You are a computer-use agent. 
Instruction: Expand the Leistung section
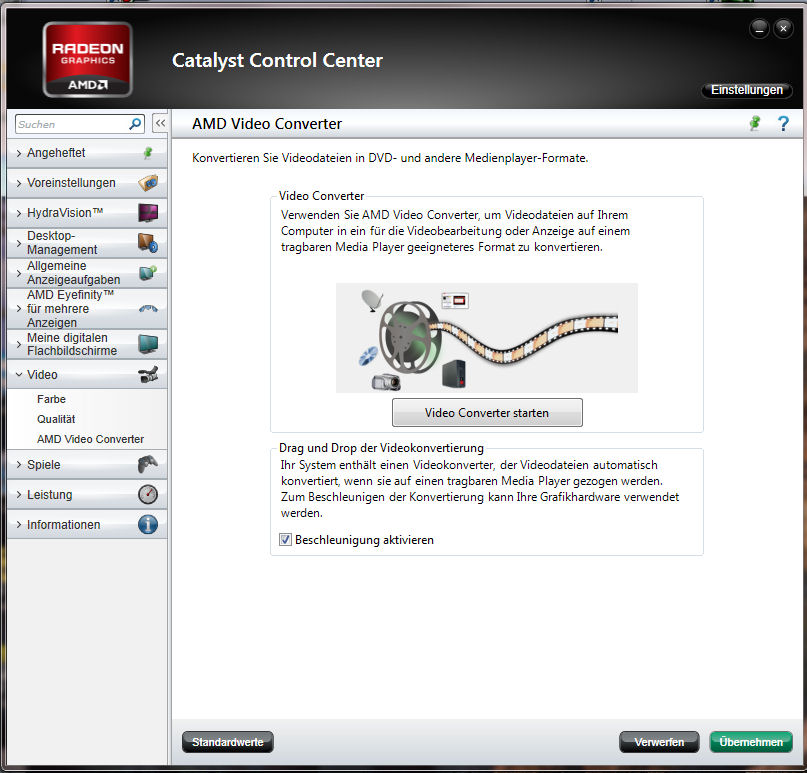click(87, 495)
